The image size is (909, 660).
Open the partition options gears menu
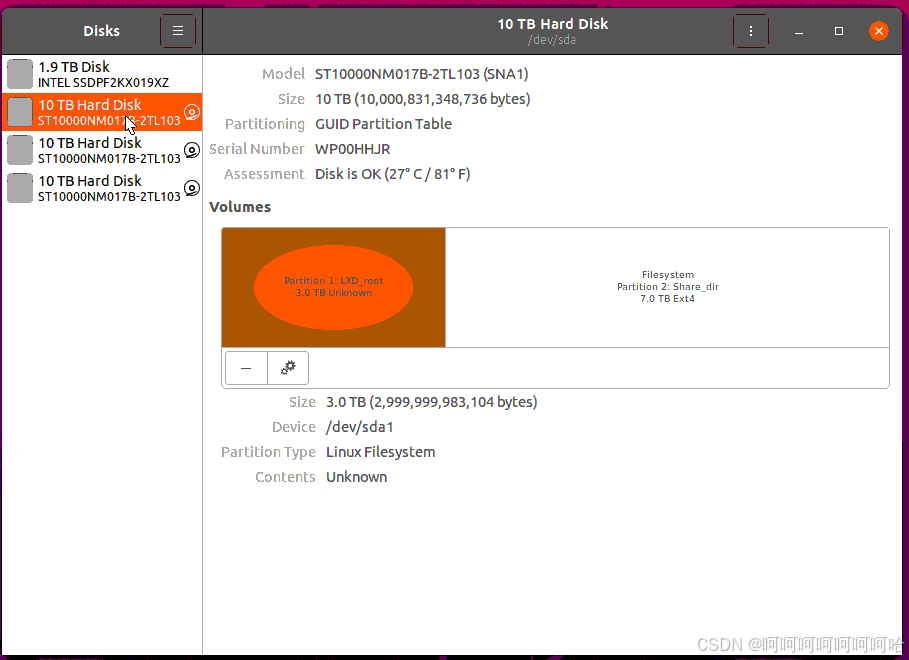(x=287, y=368)
